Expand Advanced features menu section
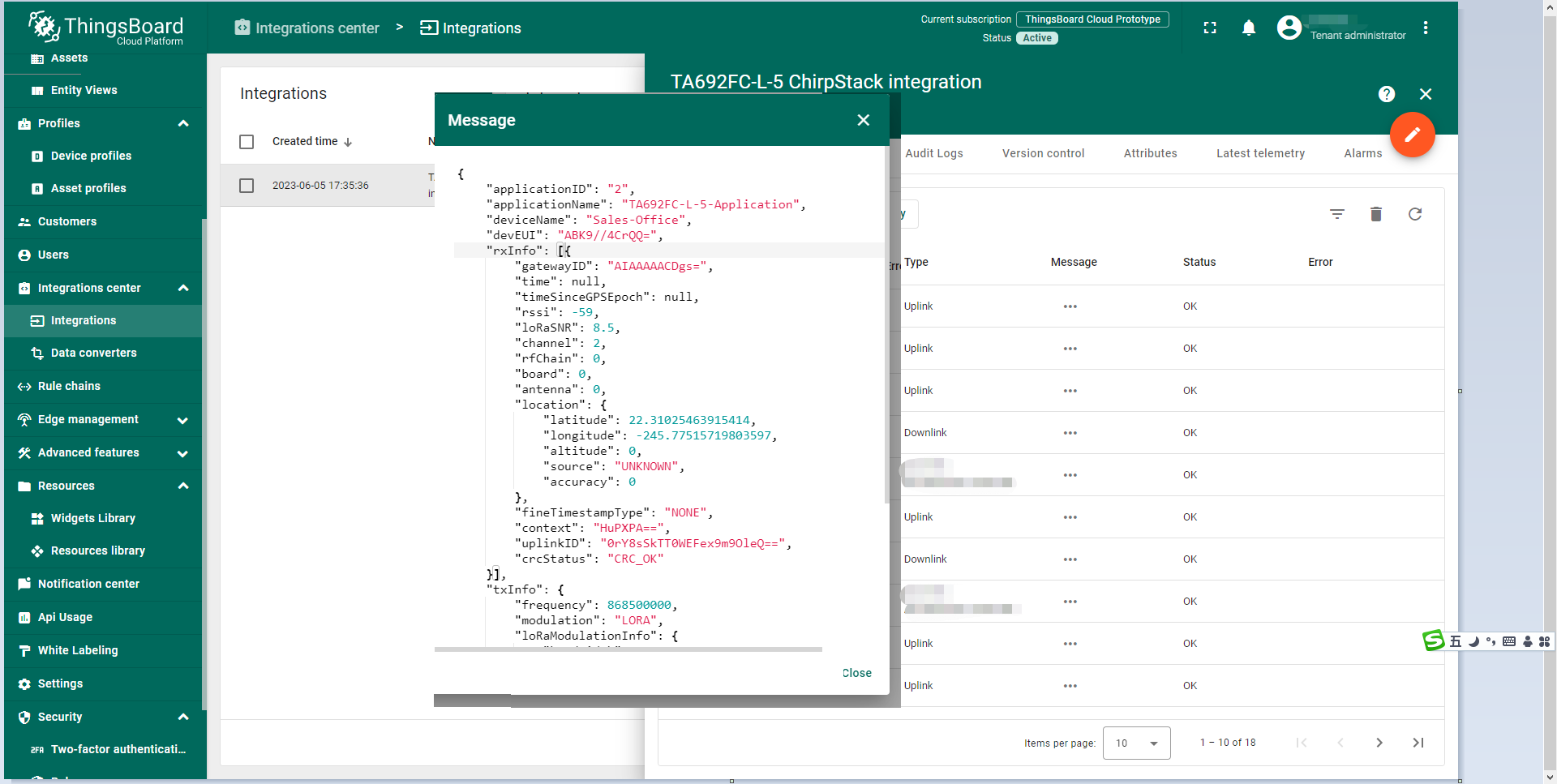 pyautogui.click(x=183, y=453)
